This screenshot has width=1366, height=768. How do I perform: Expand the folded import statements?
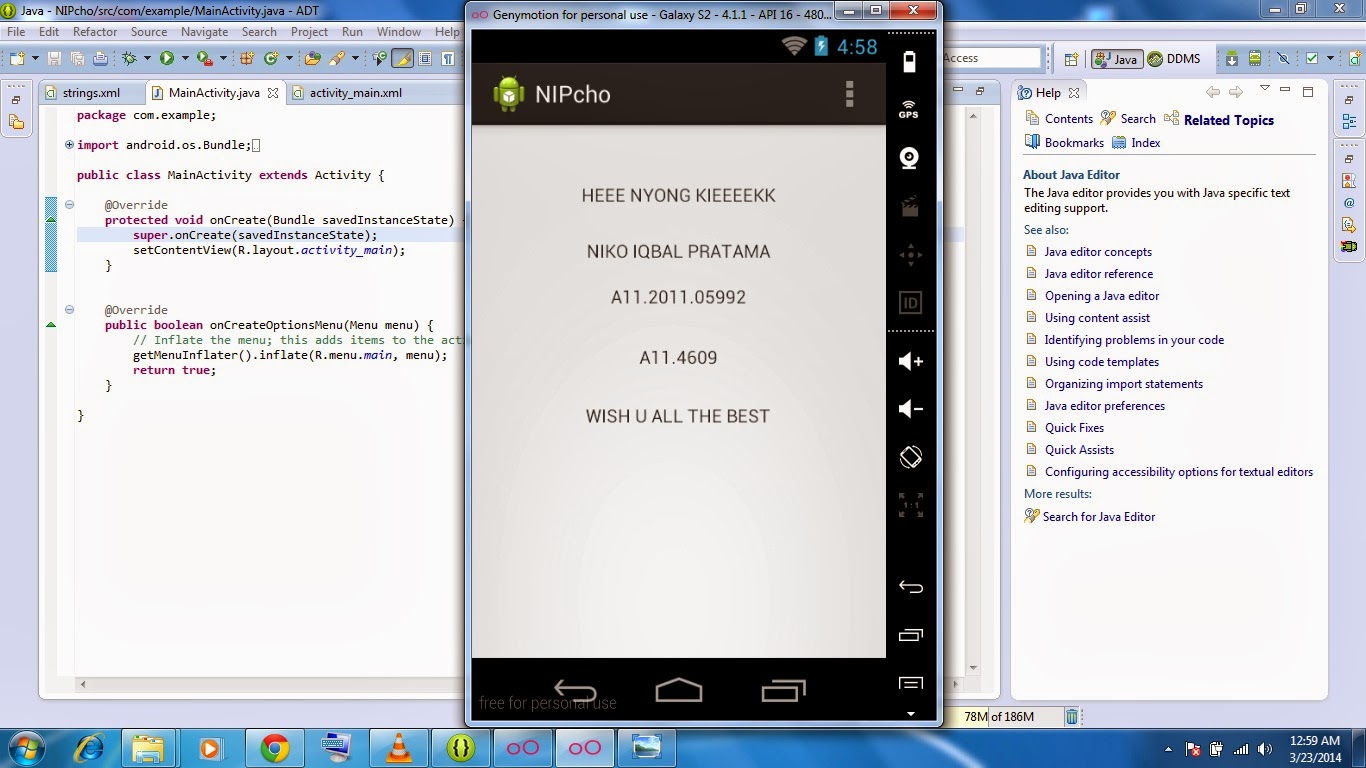tap(69, 145)
